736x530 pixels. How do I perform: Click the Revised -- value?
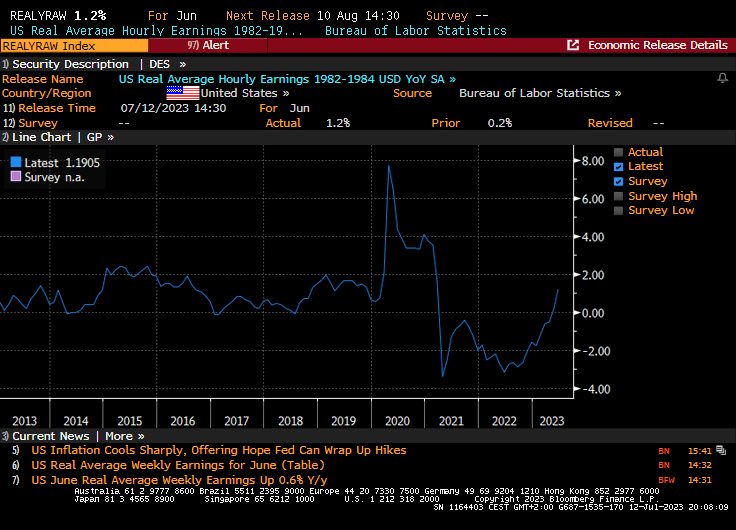click(659, 123)
